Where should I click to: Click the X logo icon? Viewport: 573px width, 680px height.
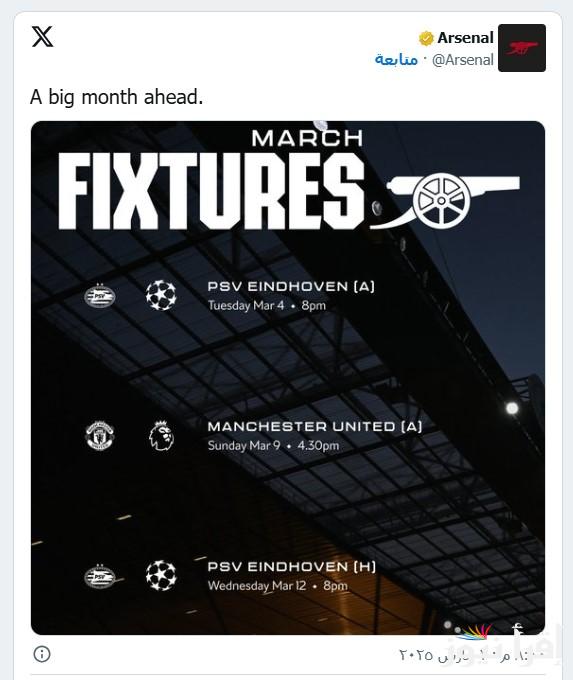pos(43,36)
